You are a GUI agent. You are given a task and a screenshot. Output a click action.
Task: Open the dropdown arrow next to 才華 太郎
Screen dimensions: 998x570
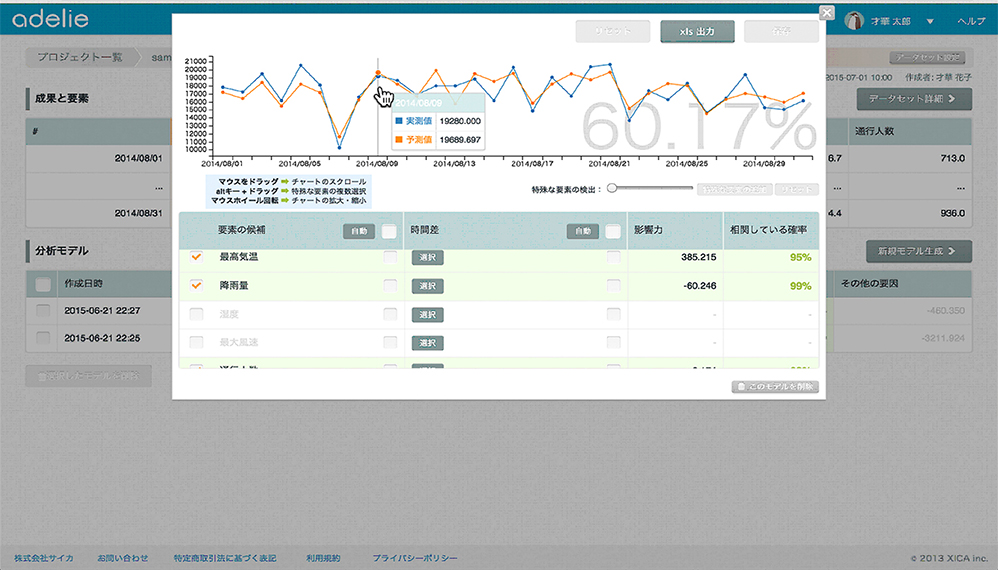930,22
